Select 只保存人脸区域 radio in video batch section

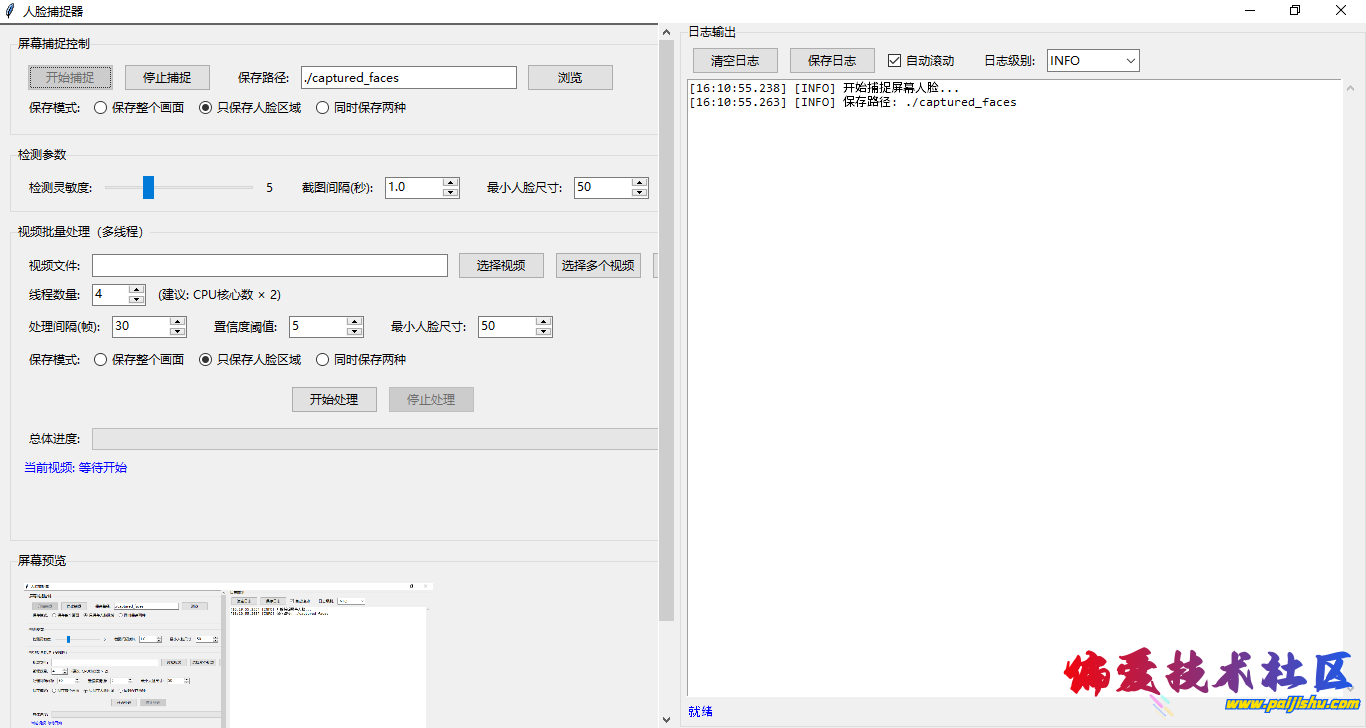(x=208, y=360)
